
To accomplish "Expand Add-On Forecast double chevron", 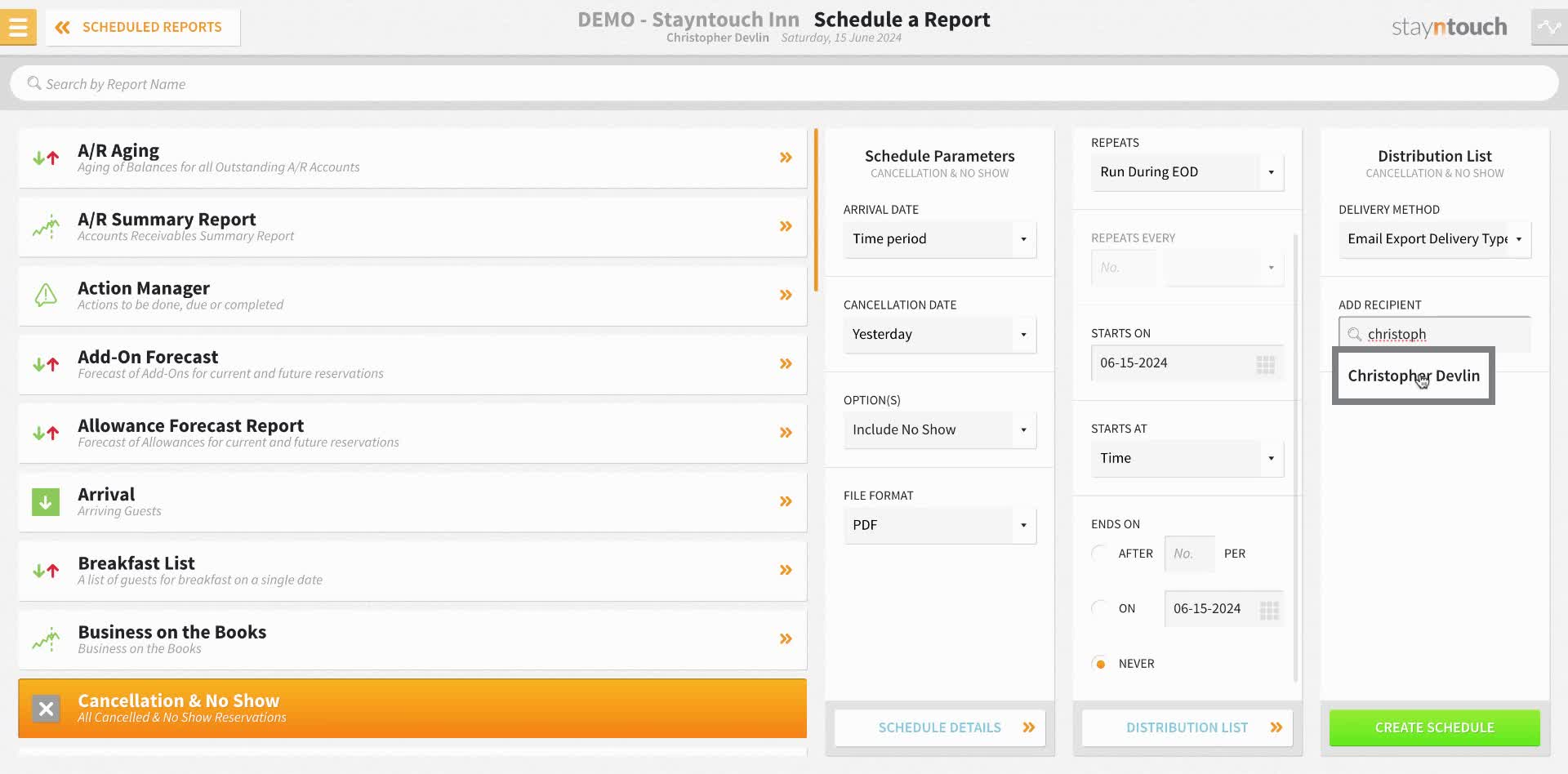I will click(x=786, y=363).
